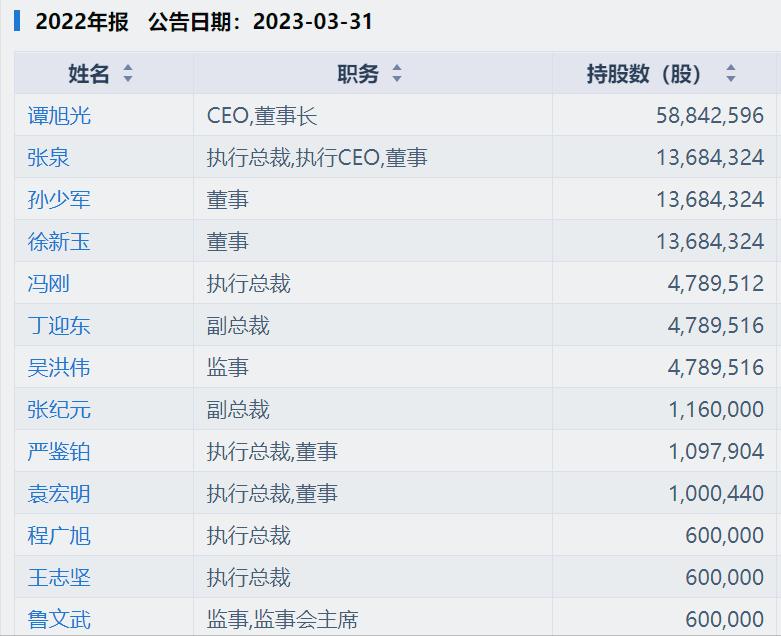Open 谭旭光 name link
Viewport: 781px width, 636px height.
(x=59, y=116)
